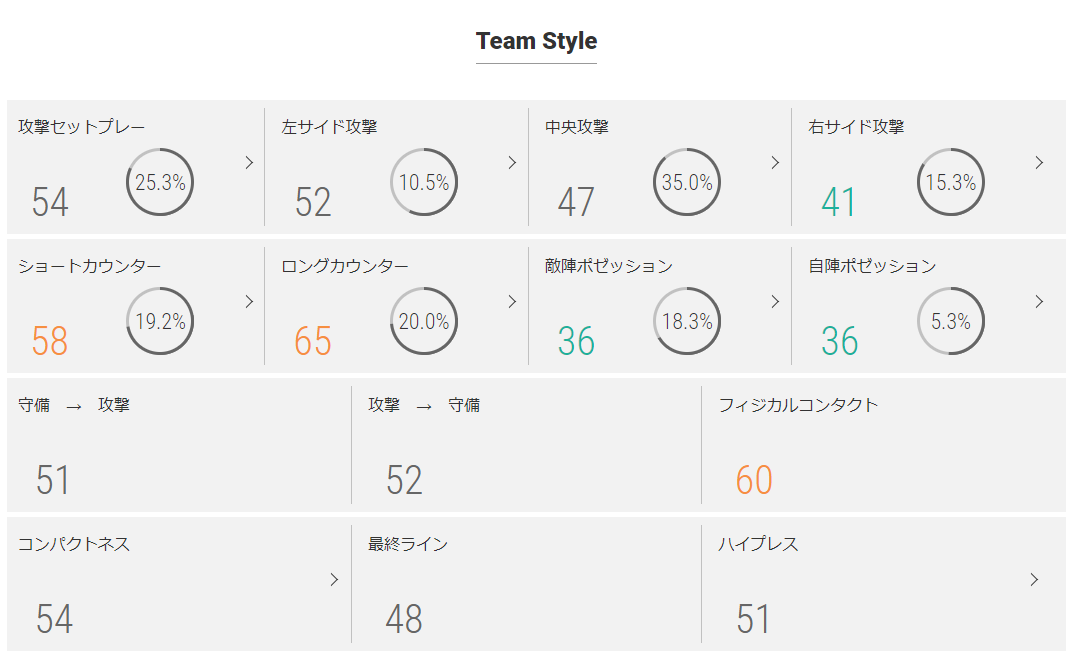Click the 10.5% circular gauge
The image size is (1073, 658).
424,182
